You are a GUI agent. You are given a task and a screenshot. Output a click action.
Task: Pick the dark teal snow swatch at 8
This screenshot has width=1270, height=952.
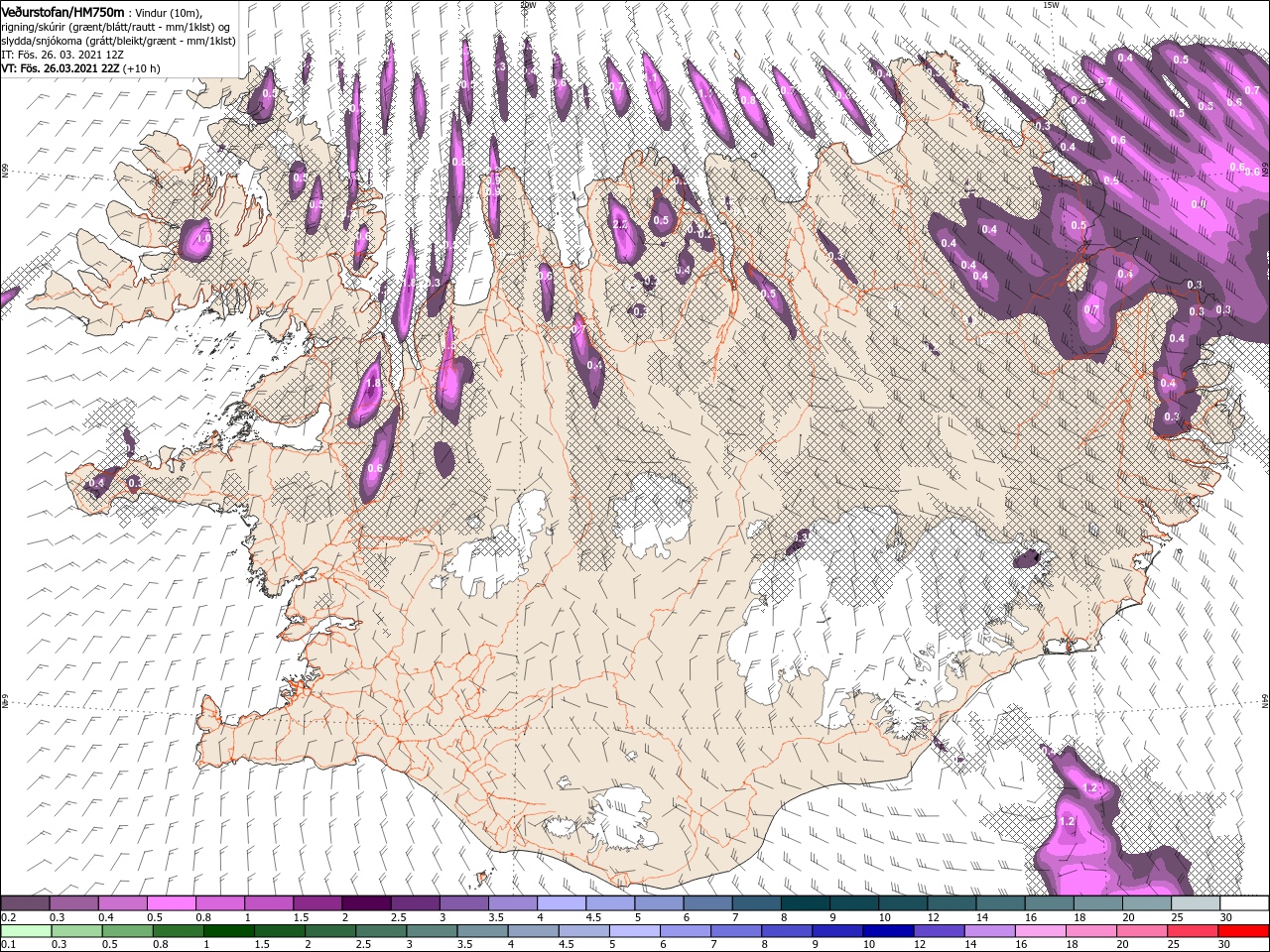(x=806, y=903)
